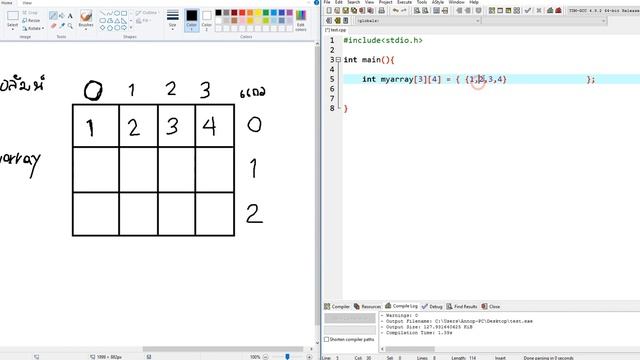The width and height of the screenshot is (640, 360).
Task: Pick the green color swatch in palette
Action: point(266,13)
